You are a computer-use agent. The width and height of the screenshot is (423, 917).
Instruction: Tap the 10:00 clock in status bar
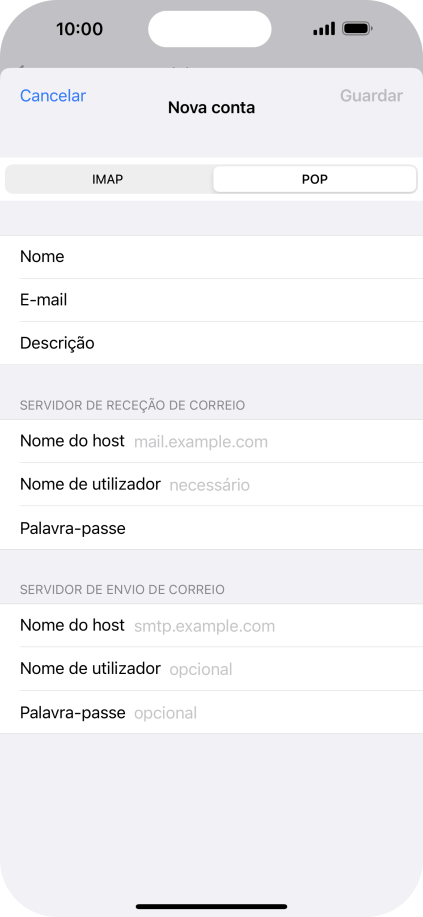coord(80,29)
